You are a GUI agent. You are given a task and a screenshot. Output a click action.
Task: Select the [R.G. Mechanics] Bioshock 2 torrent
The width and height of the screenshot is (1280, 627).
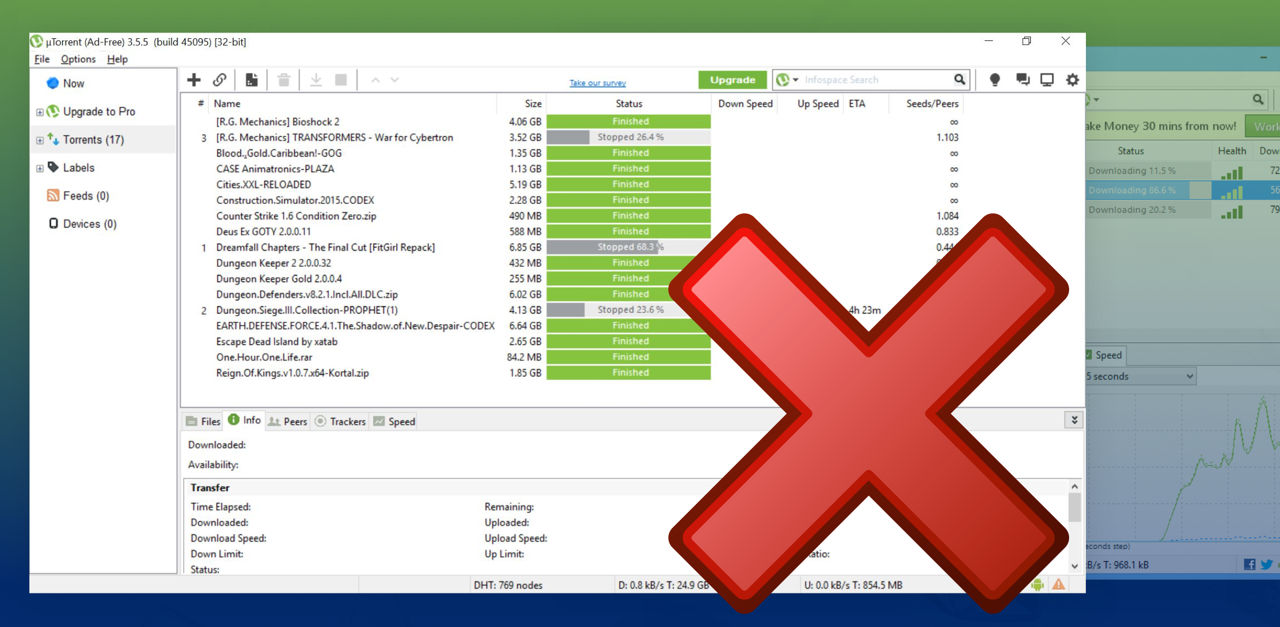tap(277, 122)
